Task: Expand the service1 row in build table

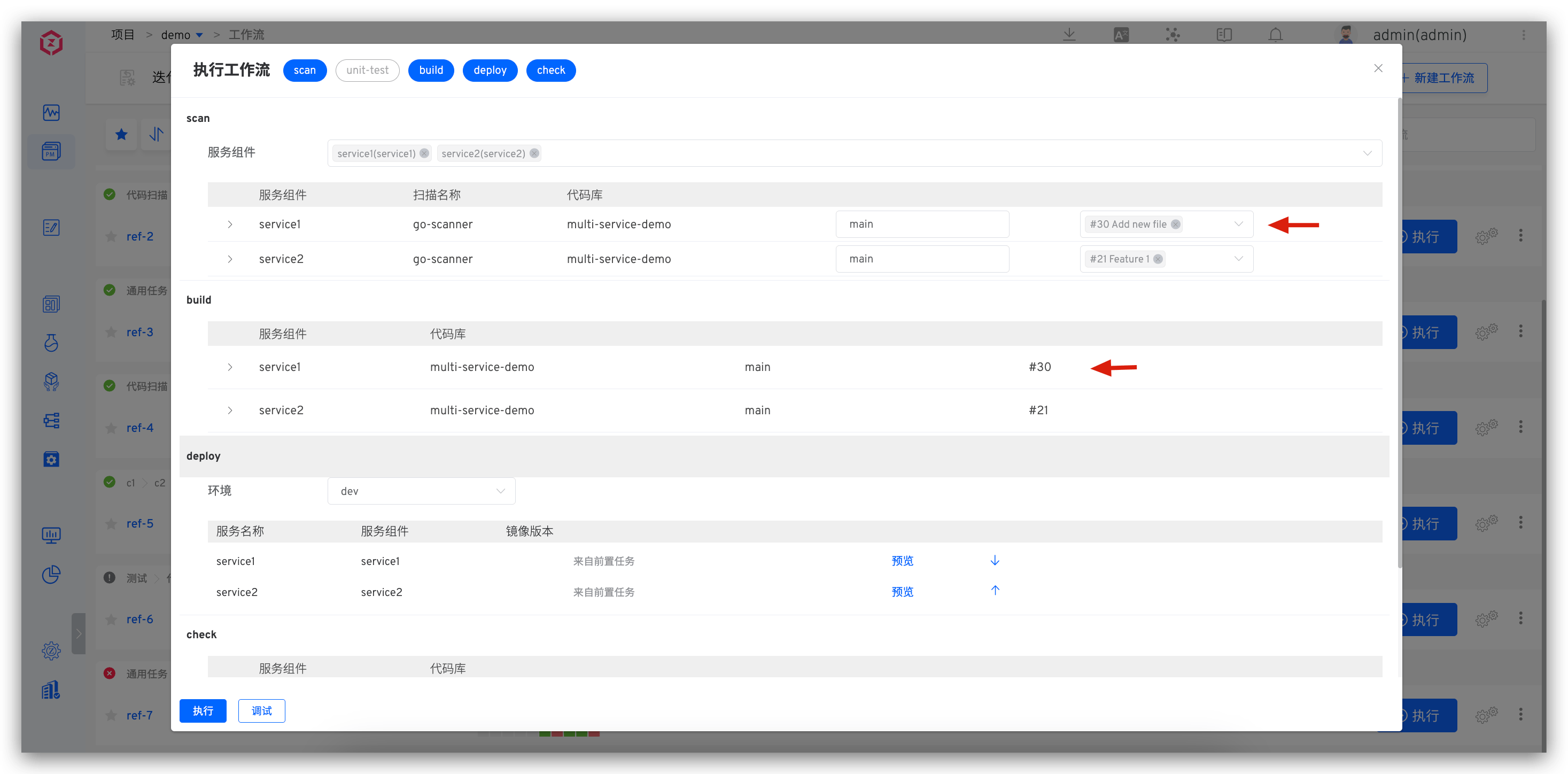Action: (230, 367)
